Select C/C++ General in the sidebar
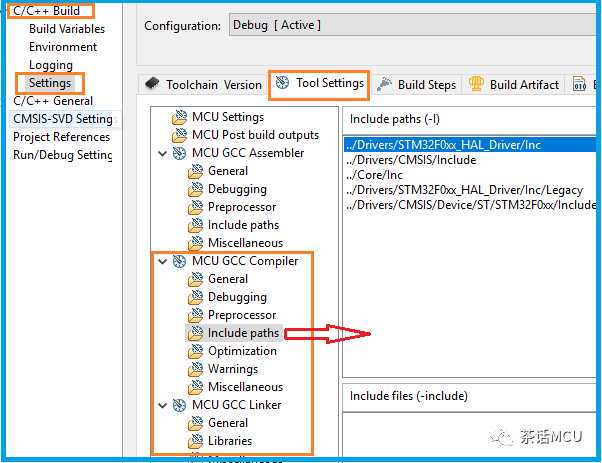The width and height of the screenshot is (602, 463). point(53,101)
